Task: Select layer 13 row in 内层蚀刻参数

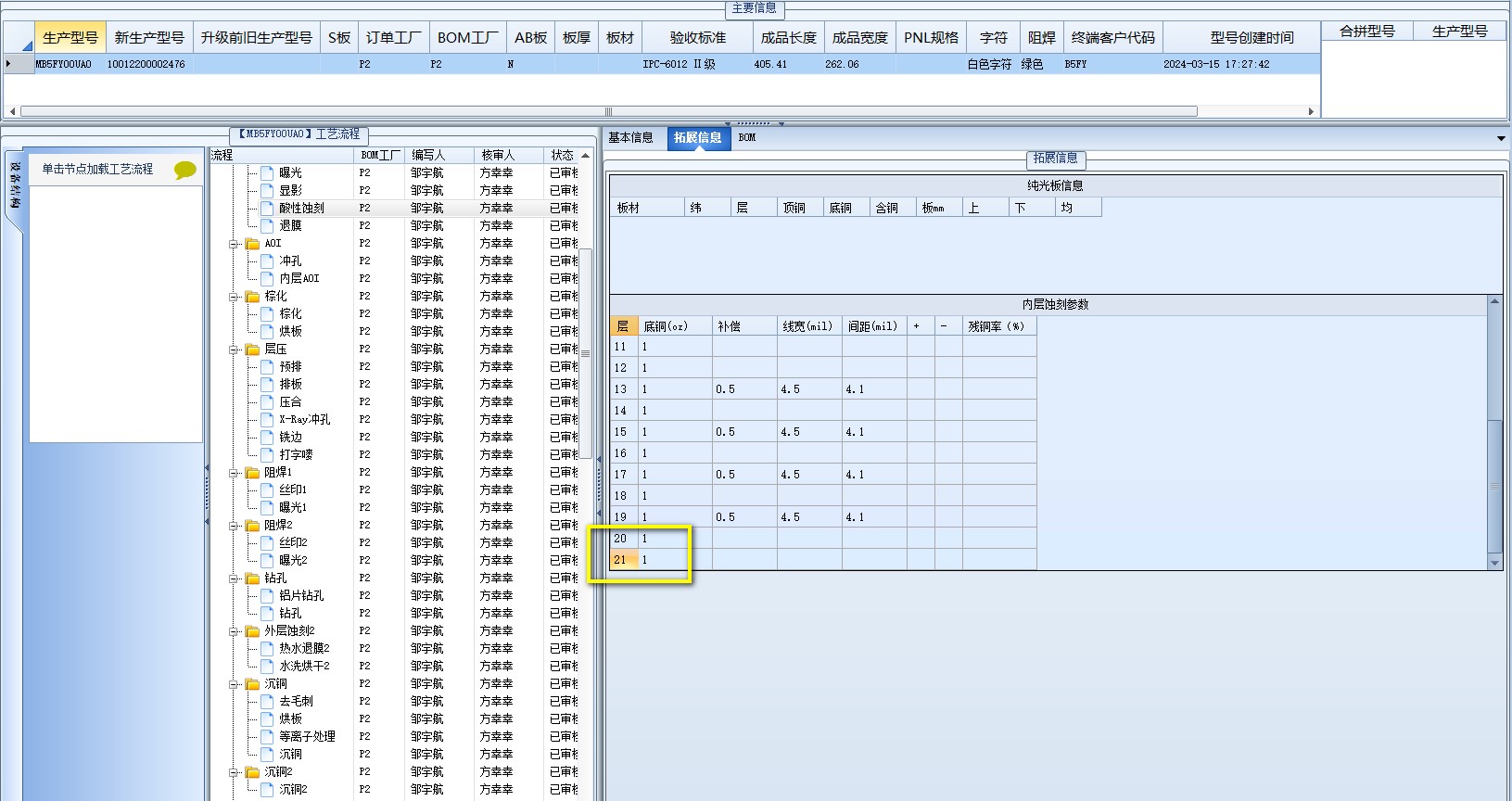Action: (x=823, y=389)
